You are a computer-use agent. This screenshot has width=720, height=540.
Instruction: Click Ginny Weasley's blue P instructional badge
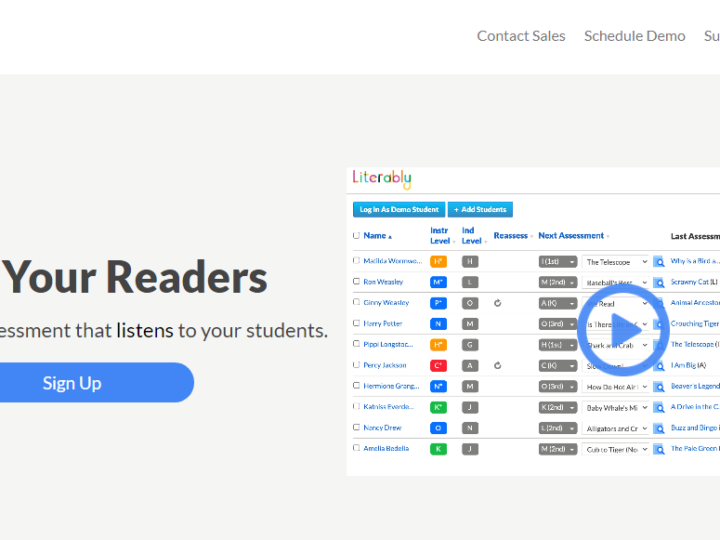pyautogui.click(x=438, y=303)
